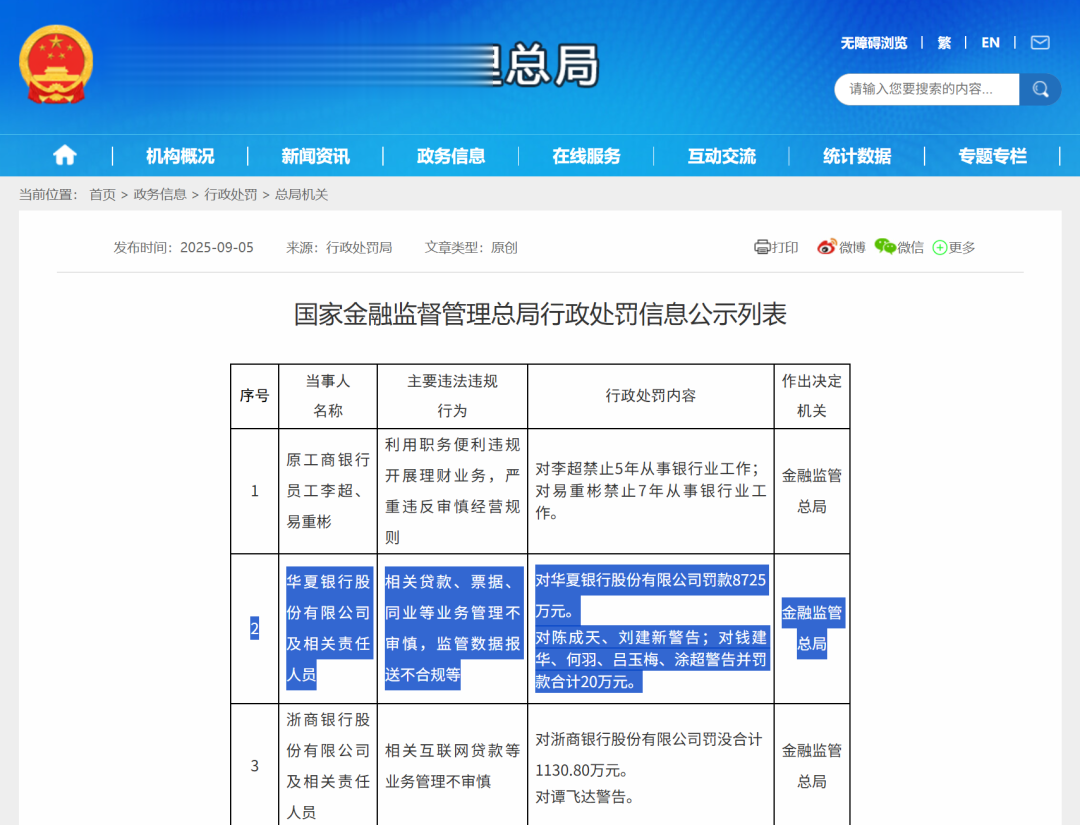Screen dimensions: 1080x825
Task: Click the cell 原工商银行员工李超、易重彬
Action: (x=328, y=491)
